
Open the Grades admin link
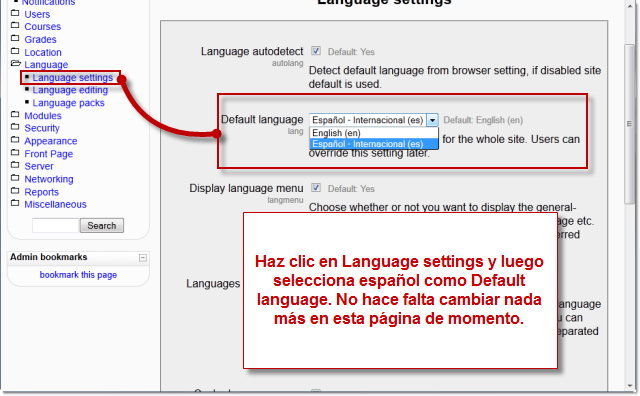tap(40, 40)
